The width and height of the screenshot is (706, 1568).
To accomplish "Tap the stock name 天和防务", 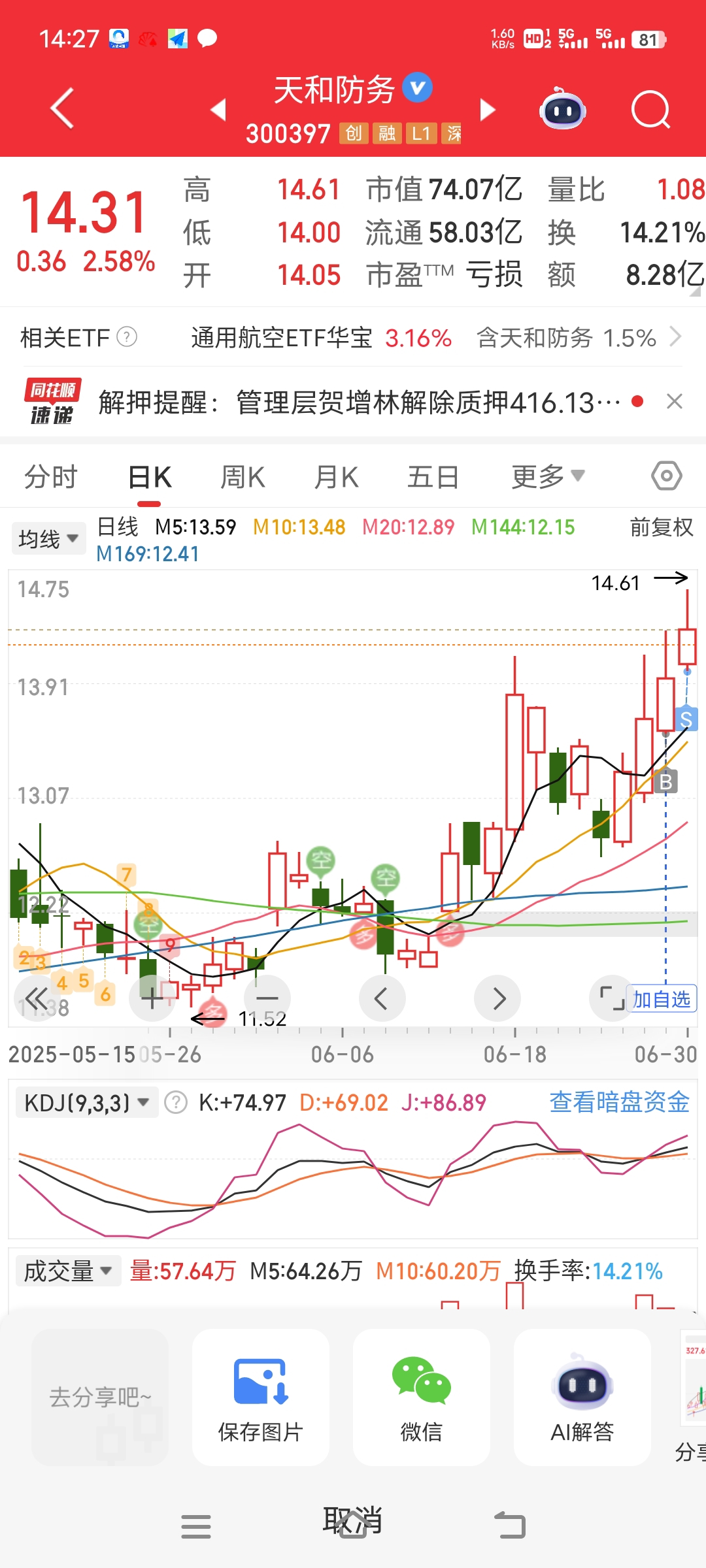I will (334, 90).
